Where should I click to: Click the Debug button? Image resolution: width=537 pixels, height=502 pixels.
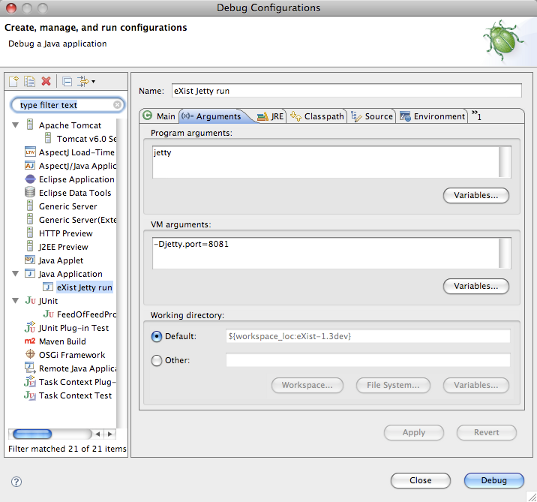(x=494, y=480)
